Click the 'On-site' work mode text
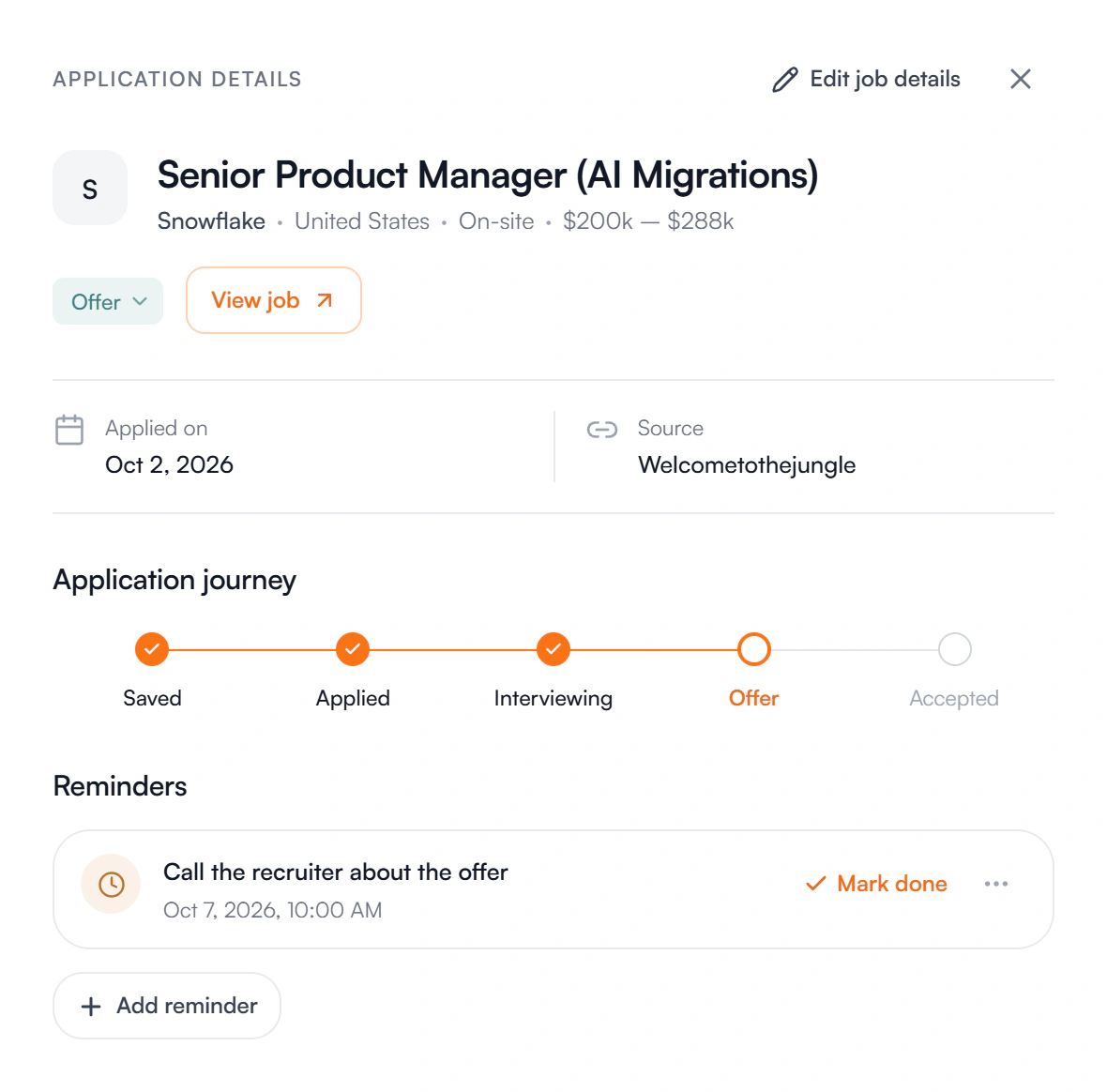 [496, 221]
